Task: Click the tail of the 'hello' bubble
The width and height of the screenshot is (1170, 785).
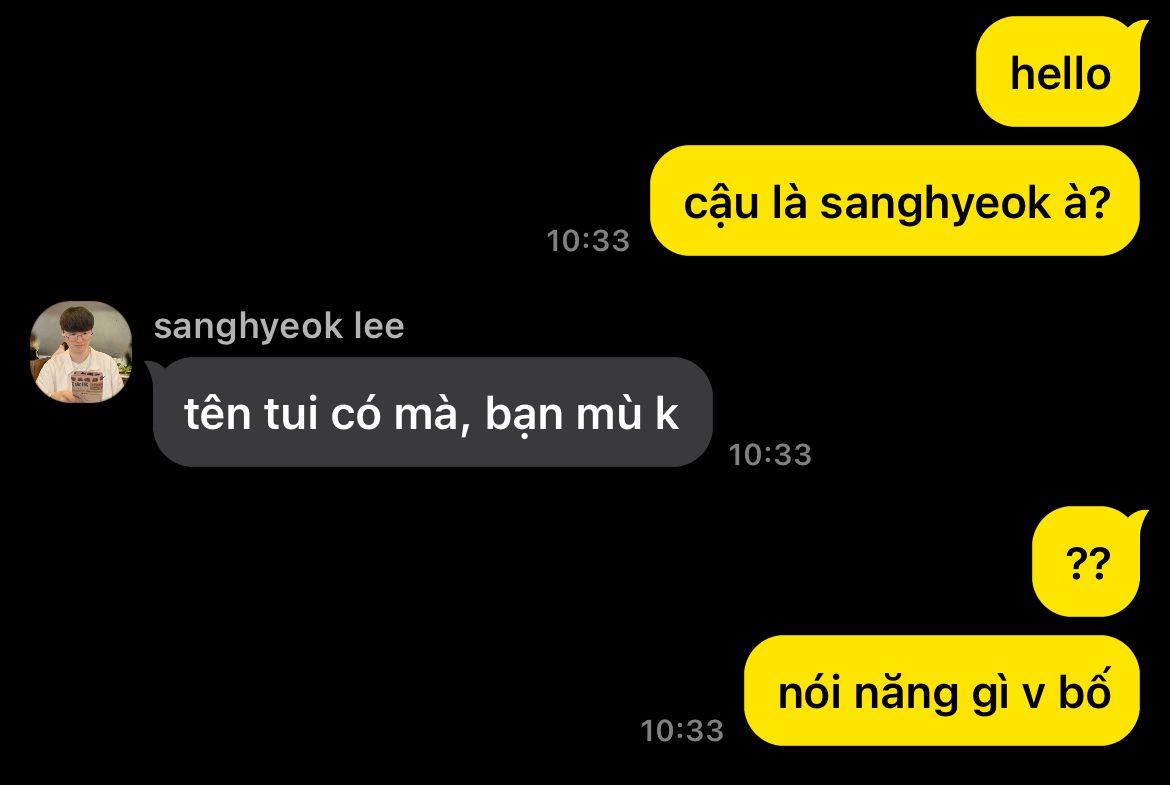Action: (x=1139, y=29)
